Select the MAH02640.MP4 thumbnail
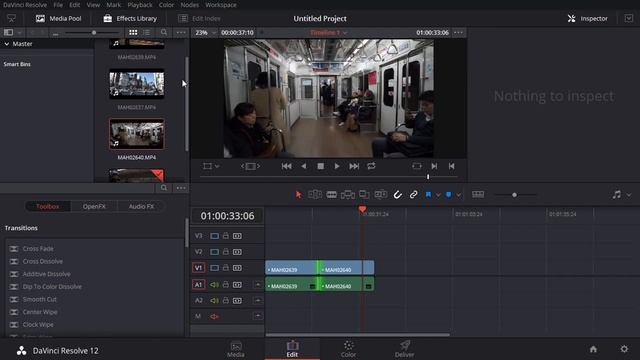The image size is (640, 360). pyautogui.click(x=137, y=134)
